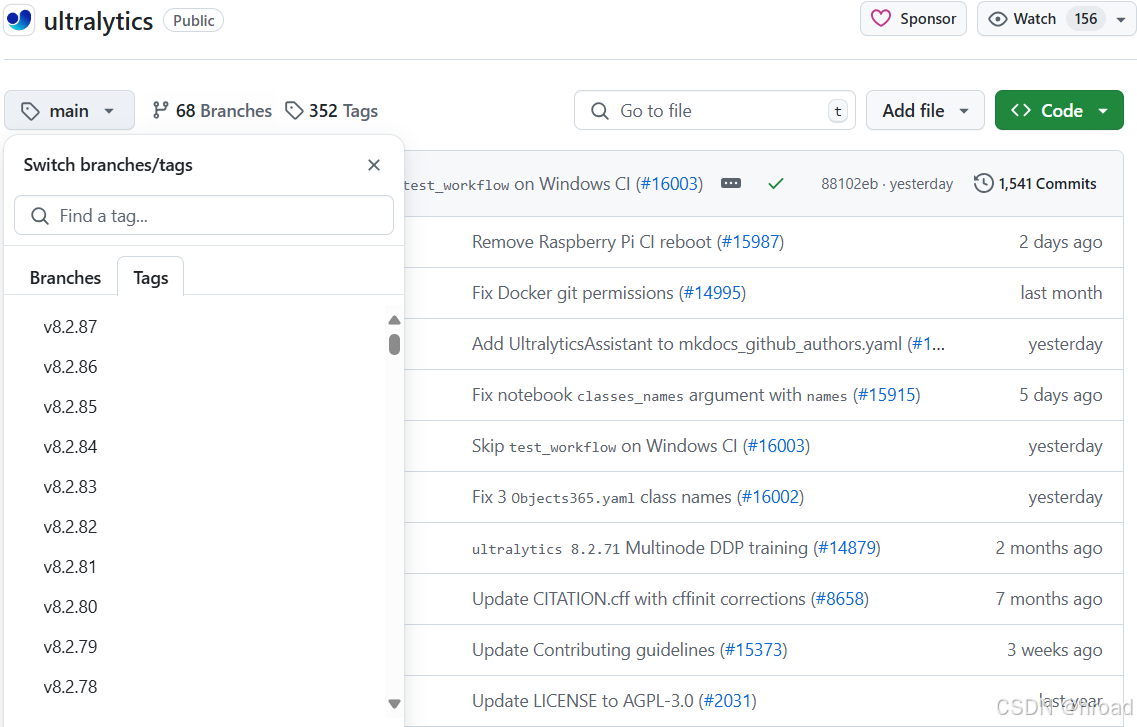View the 68 Branches link
Screen dimensions: 1137x727
coord(212,111)
